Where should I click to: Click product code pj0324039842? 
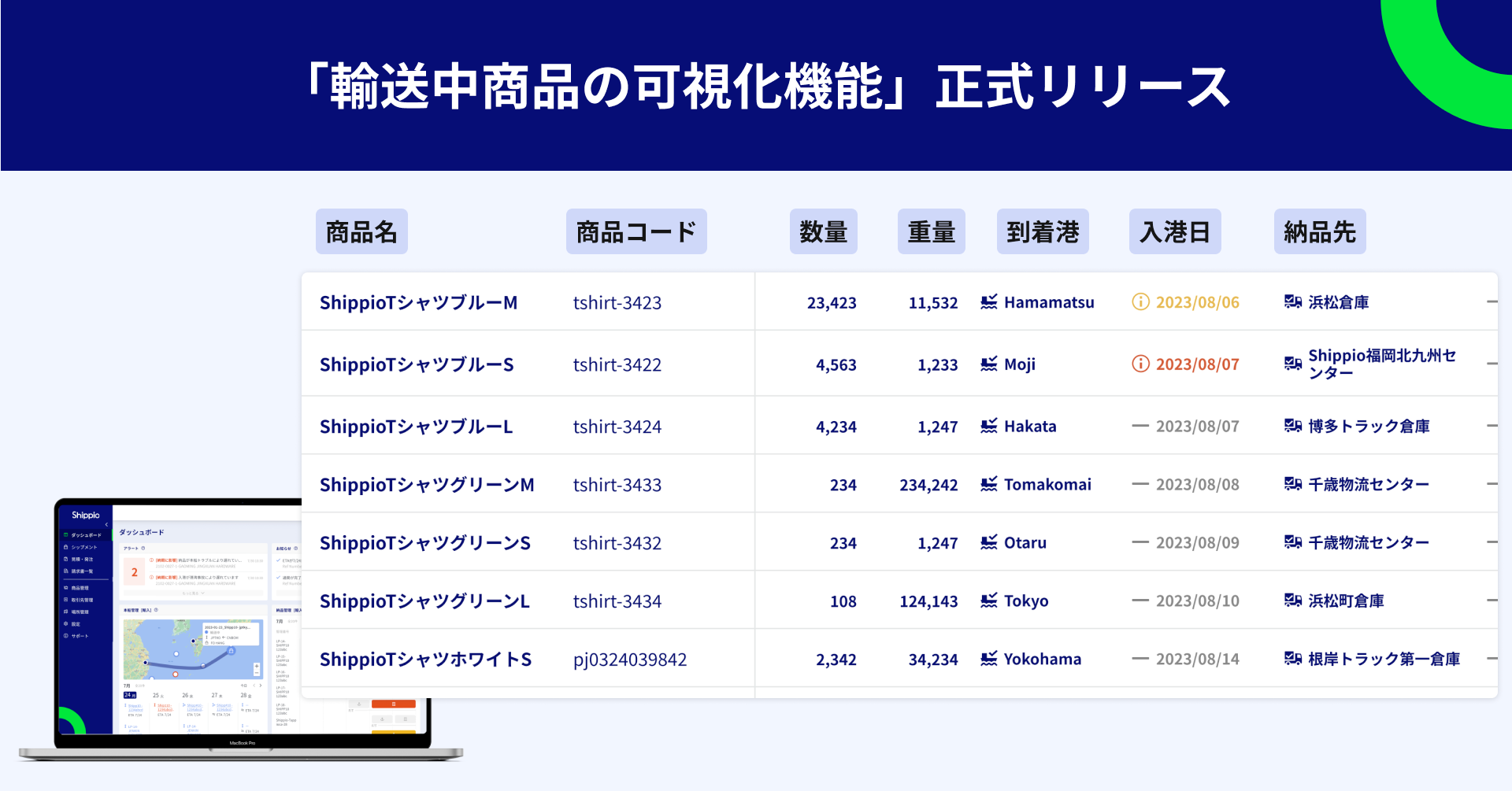pos(630,660)
